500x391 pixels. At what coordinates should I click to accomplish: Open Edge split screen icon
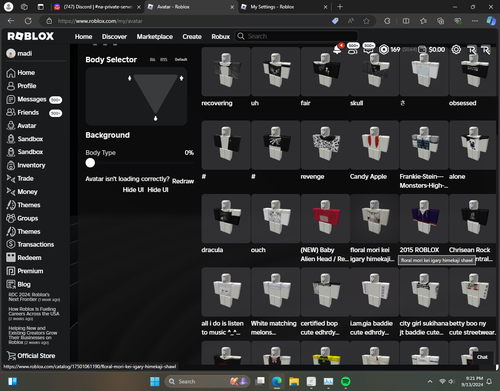point(406,21)
